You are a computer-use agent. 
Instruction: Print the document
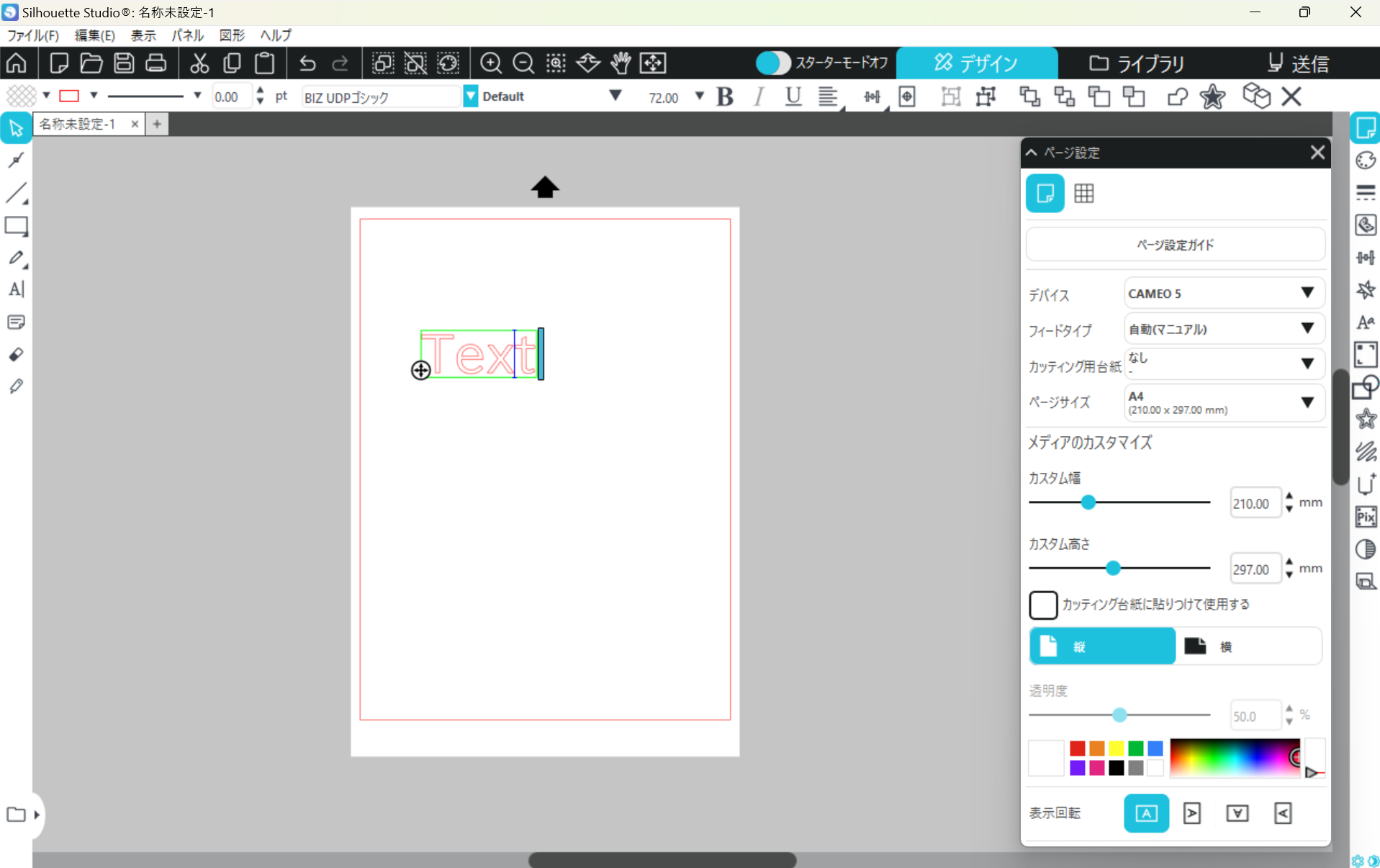(155, 63)
